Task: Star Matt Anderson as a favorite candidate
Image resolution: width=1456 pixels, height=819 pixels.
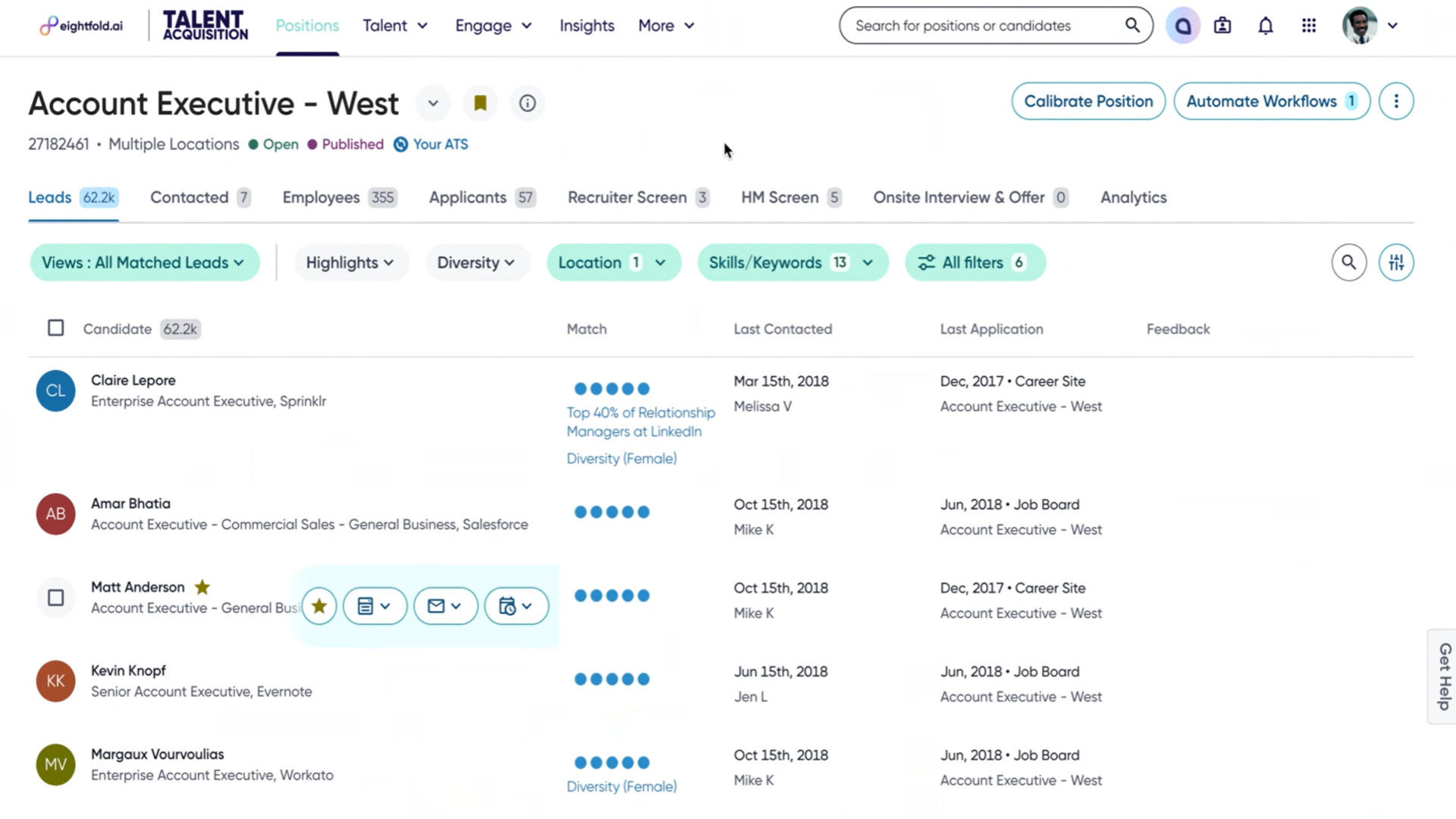Action: tap(319, 605)
